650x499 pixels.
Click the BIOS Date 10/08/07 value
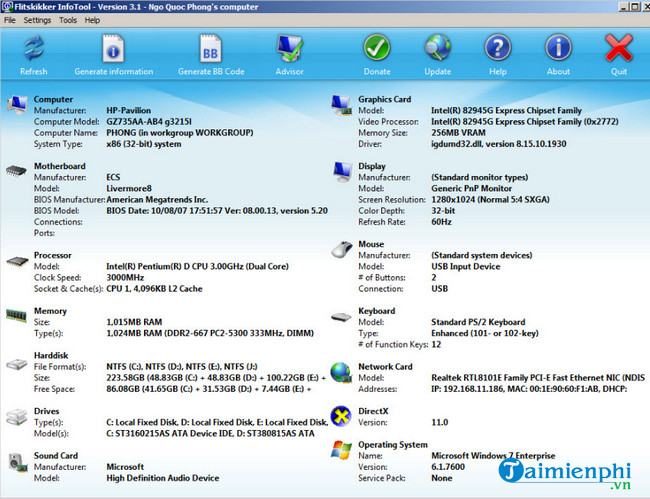(217, 211)
